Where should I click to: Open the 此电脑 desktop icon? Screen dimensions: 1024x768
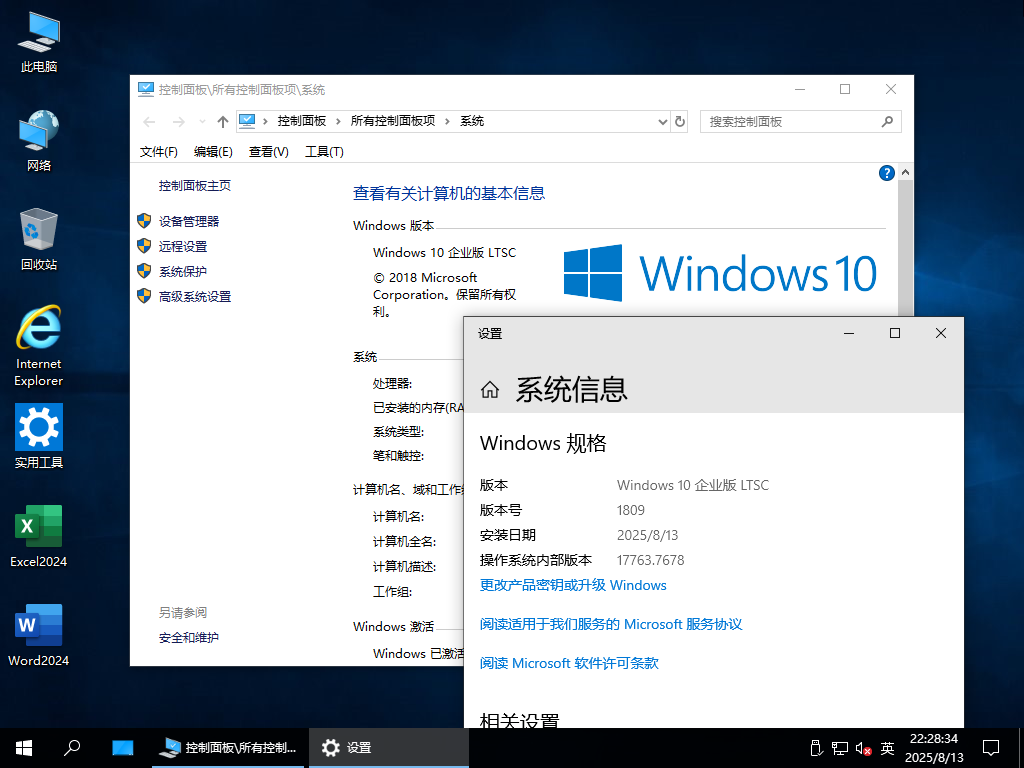[x=39, y=42]
